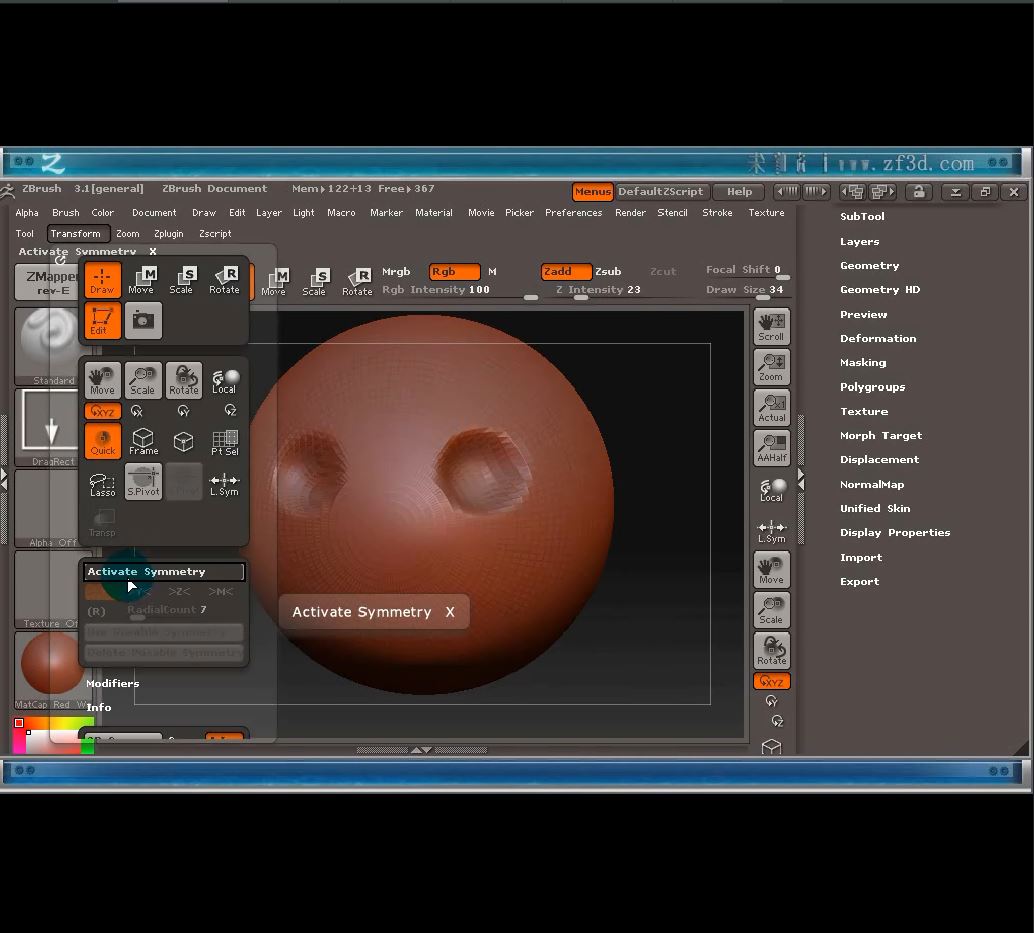Toggle the M material mode next to Rgb
The height and width of the screenshot is (933, 1034).
(x=493, y=272)
